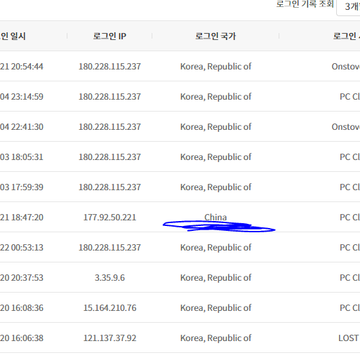Viewport: 360px width, 360px height.
Task: Click the 22:41:30 login time cell
Action: (x=21, y=127)
